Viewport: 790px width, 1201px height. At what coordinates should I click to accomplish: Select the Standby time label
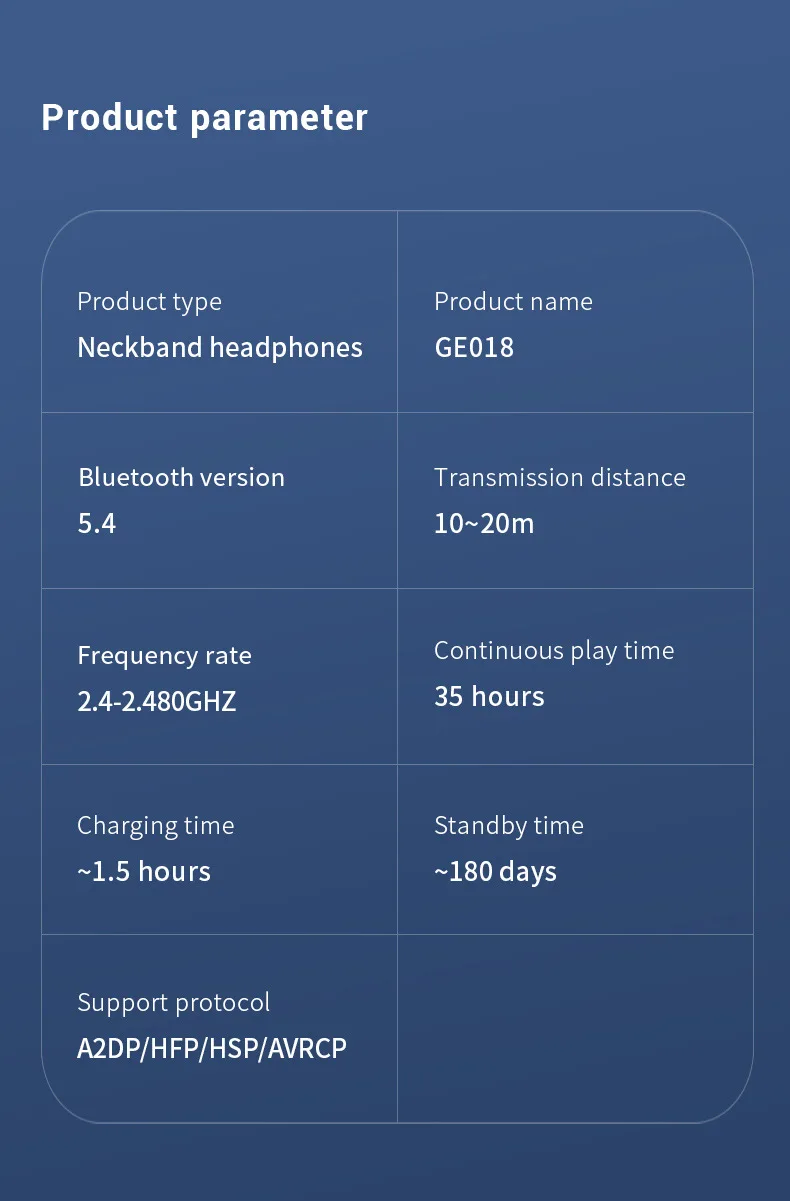(508, 826)
